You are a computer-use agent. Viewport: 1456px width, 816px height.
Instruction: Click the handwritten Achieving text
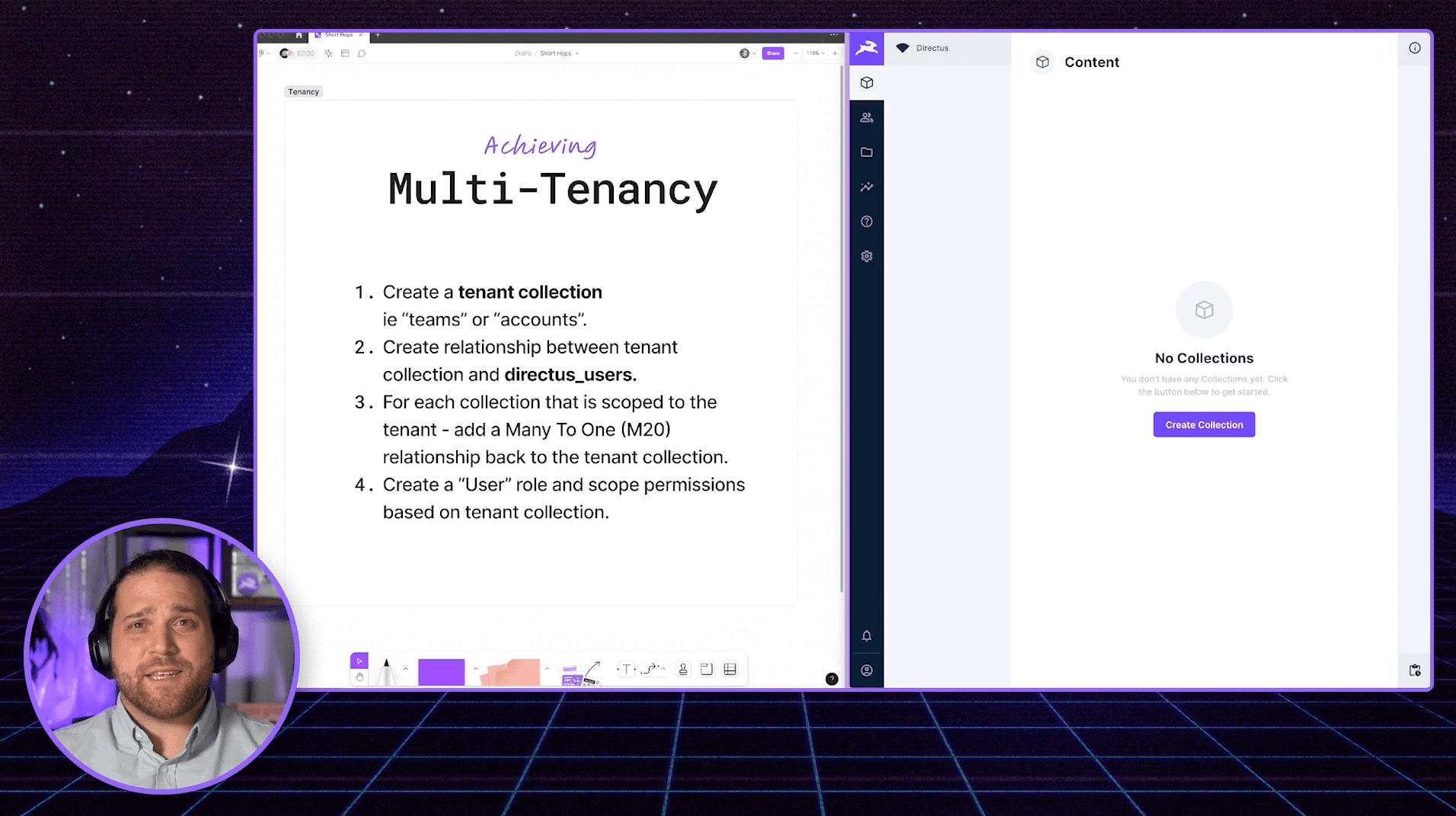540,146
